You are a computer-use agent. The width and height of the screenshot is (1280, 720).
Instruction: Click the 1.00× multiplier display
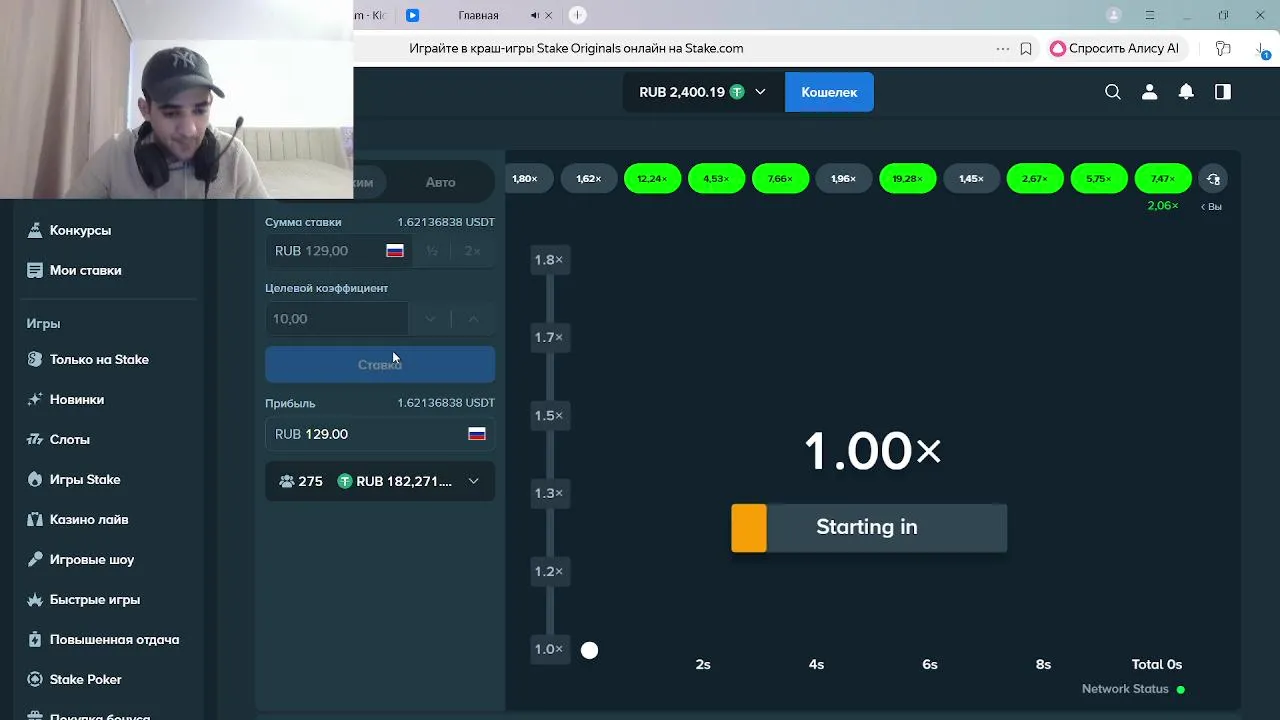[873, 451]
